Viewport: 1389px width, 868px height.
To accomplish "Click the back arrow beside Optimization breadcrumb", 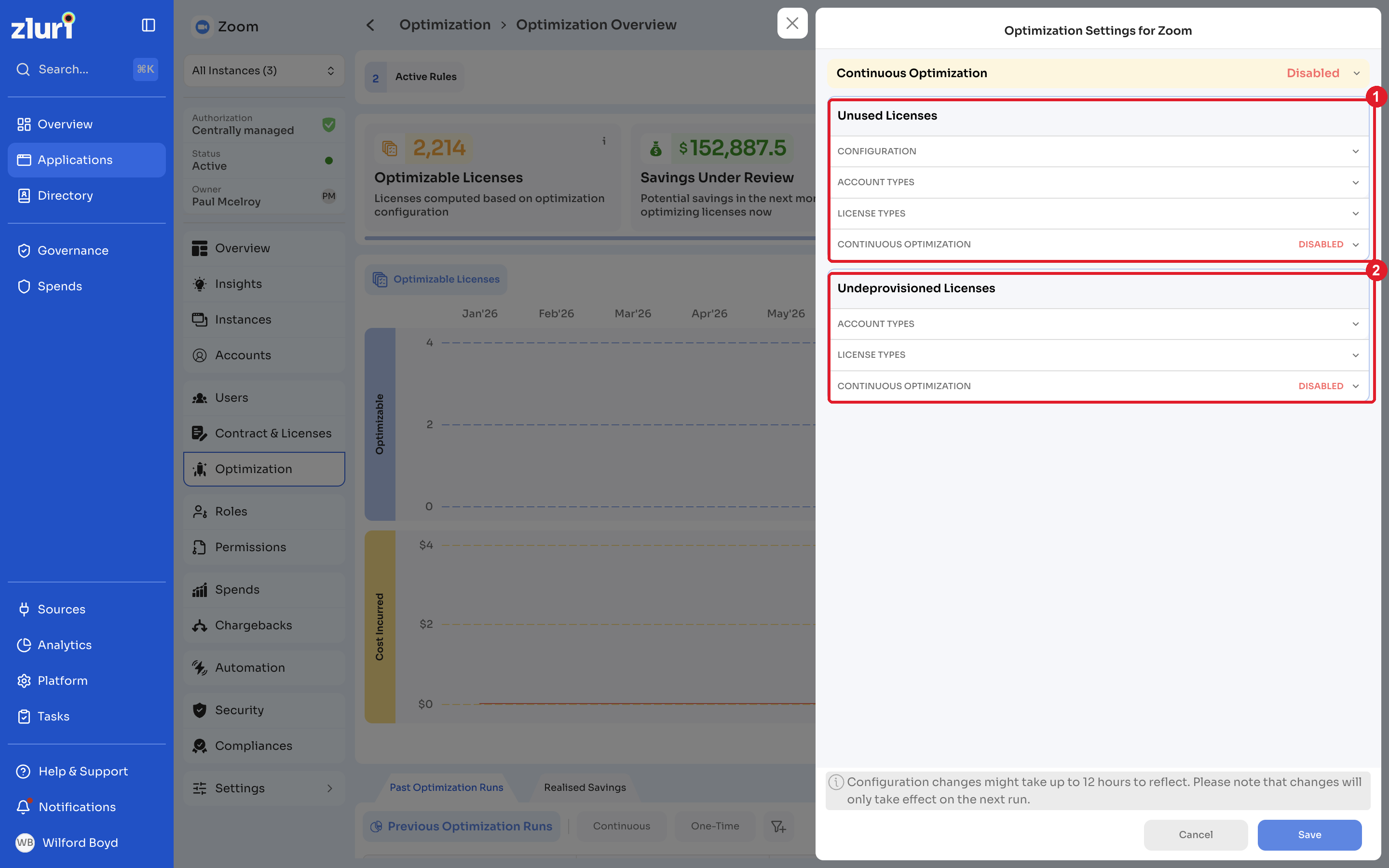I will pos(370,25).
